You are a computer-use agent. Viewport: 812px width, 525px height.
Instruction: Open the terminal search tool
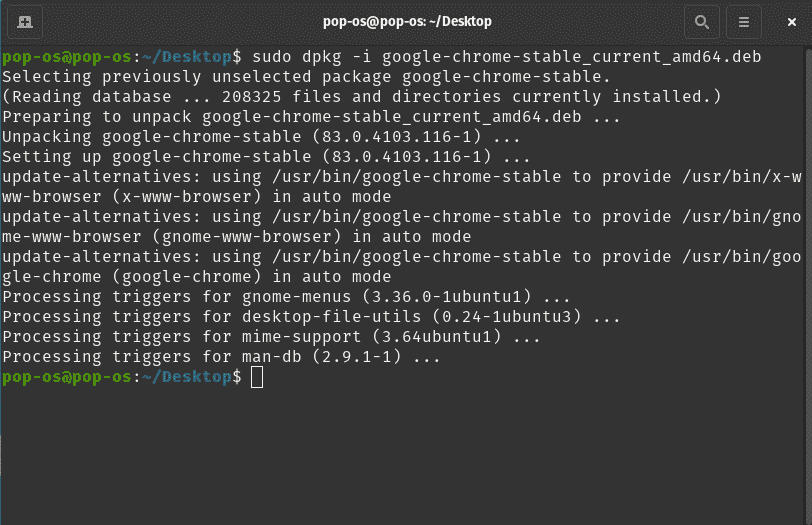[702, 22]
